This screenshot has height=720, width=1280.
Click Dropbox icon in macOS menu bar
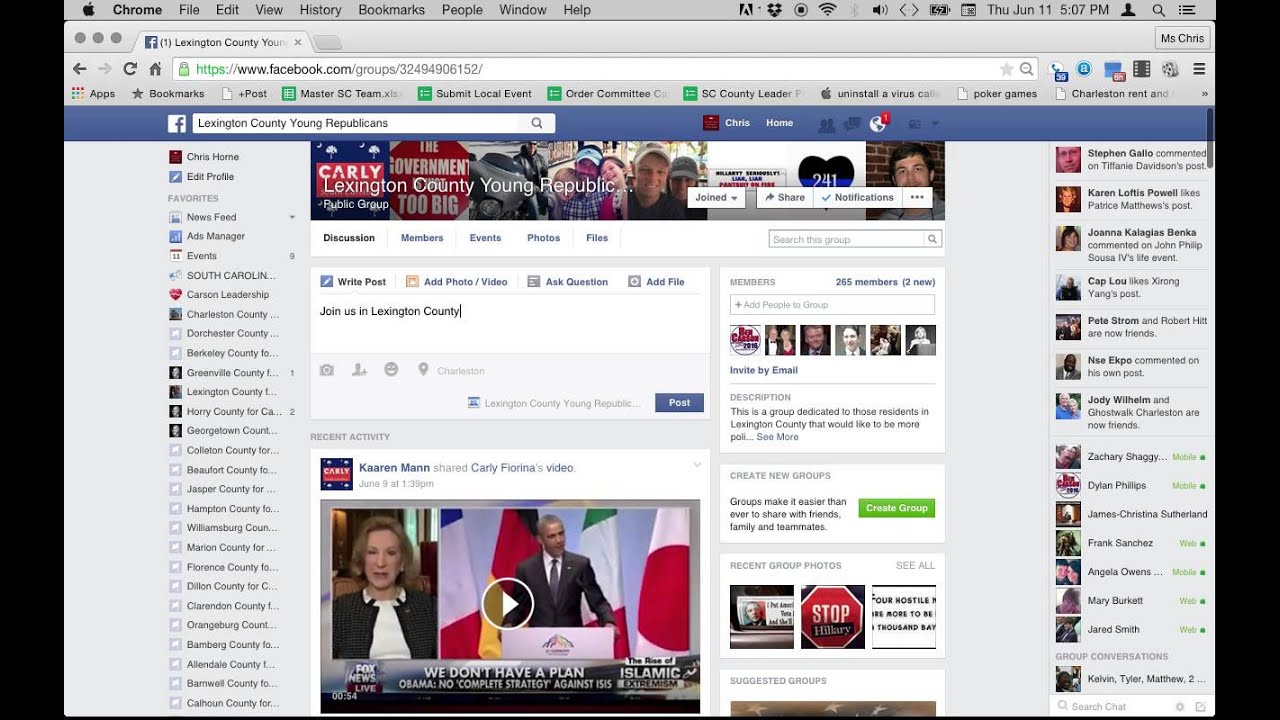click(x=775, y=10)
